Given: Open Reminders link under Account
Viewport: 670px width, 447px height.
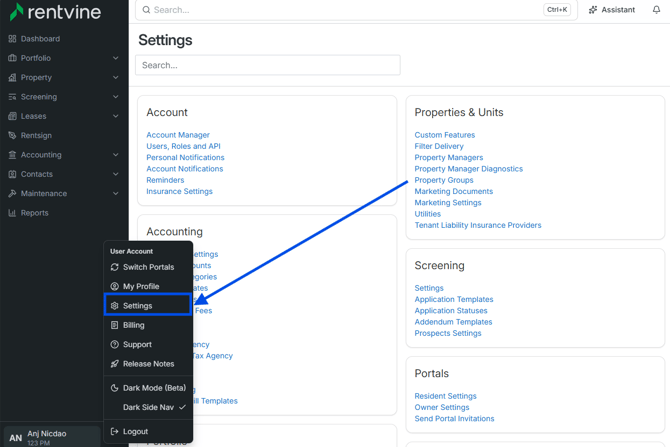Looking at the screenshot, I should point(165,180).
